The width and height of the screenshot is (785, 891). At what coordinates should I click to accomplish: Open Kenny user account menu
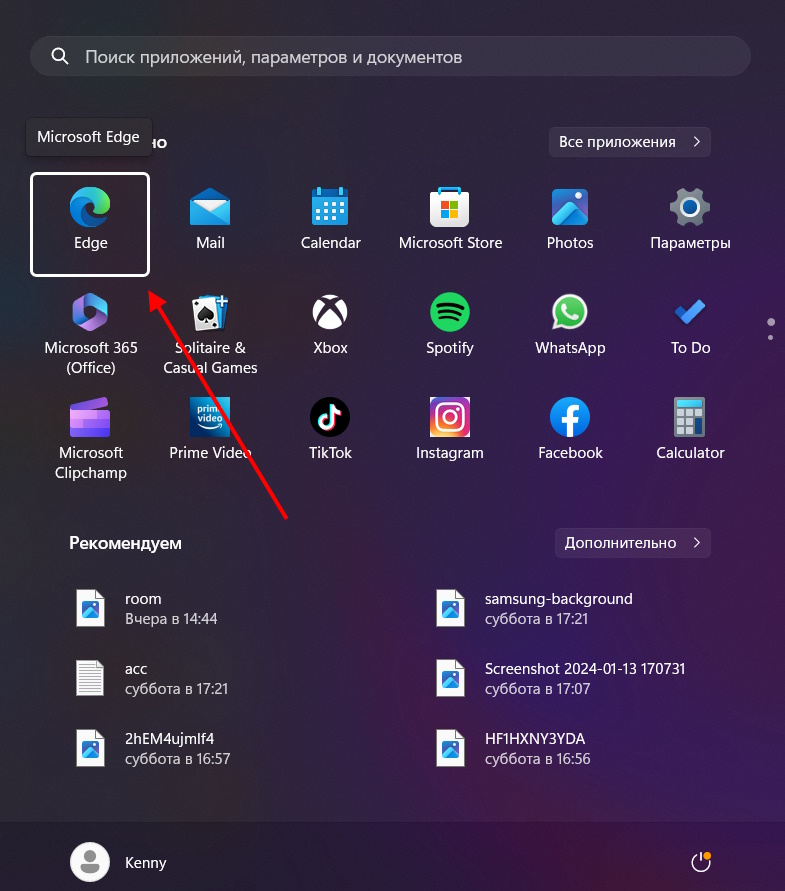tap(118, 862)
